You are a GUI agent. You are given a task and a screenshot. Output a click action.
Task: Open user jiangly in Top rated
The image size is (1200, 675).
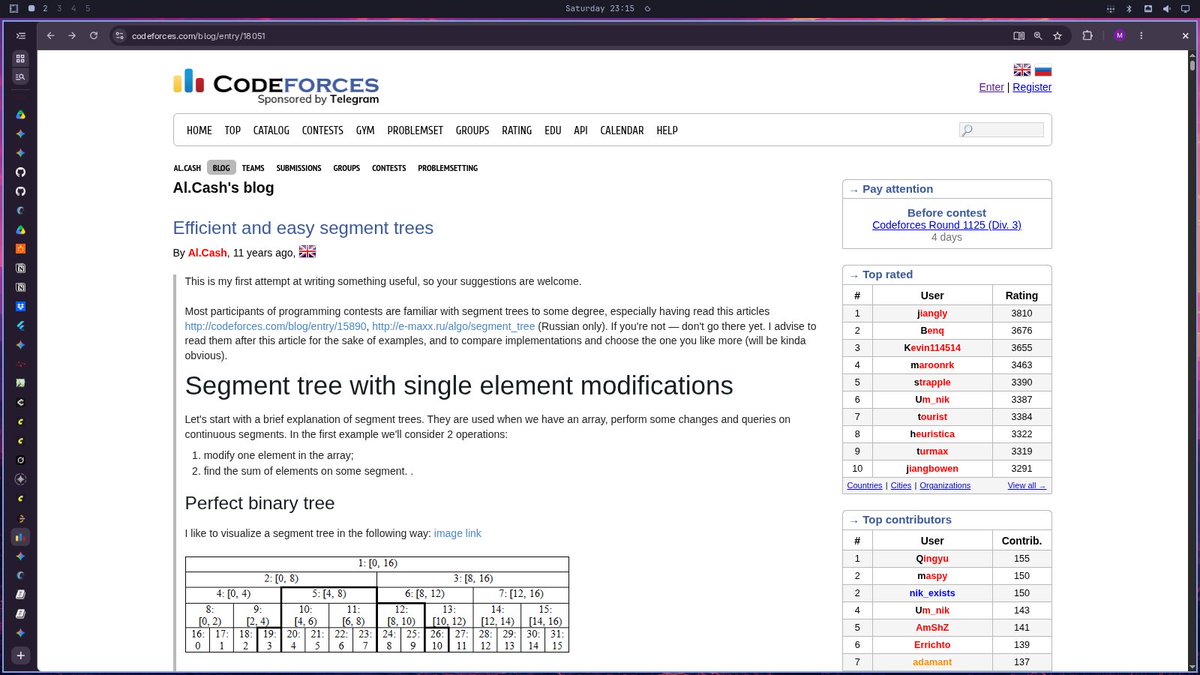[x=932, y=313]
